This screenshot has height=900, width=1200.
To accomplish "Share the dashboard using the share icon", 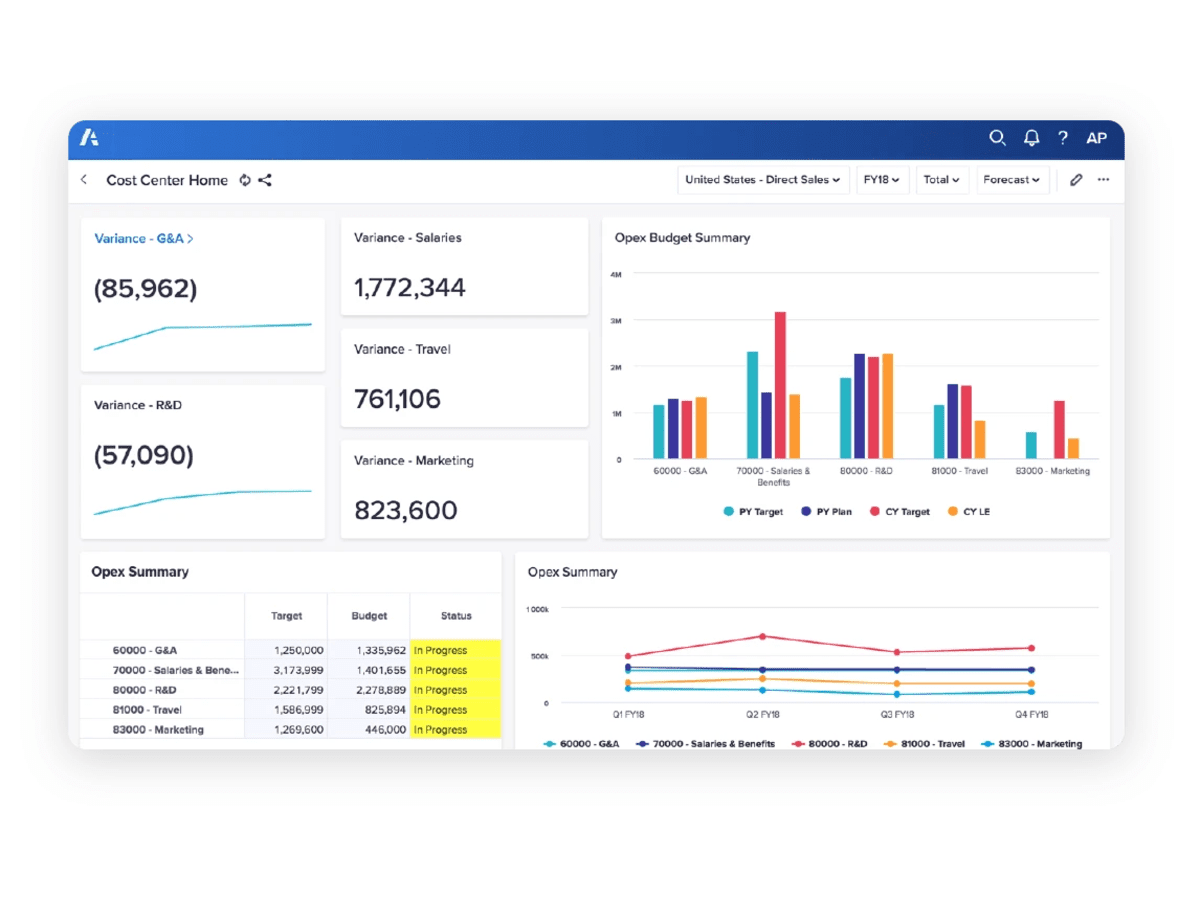I will (x=265, y=180).
